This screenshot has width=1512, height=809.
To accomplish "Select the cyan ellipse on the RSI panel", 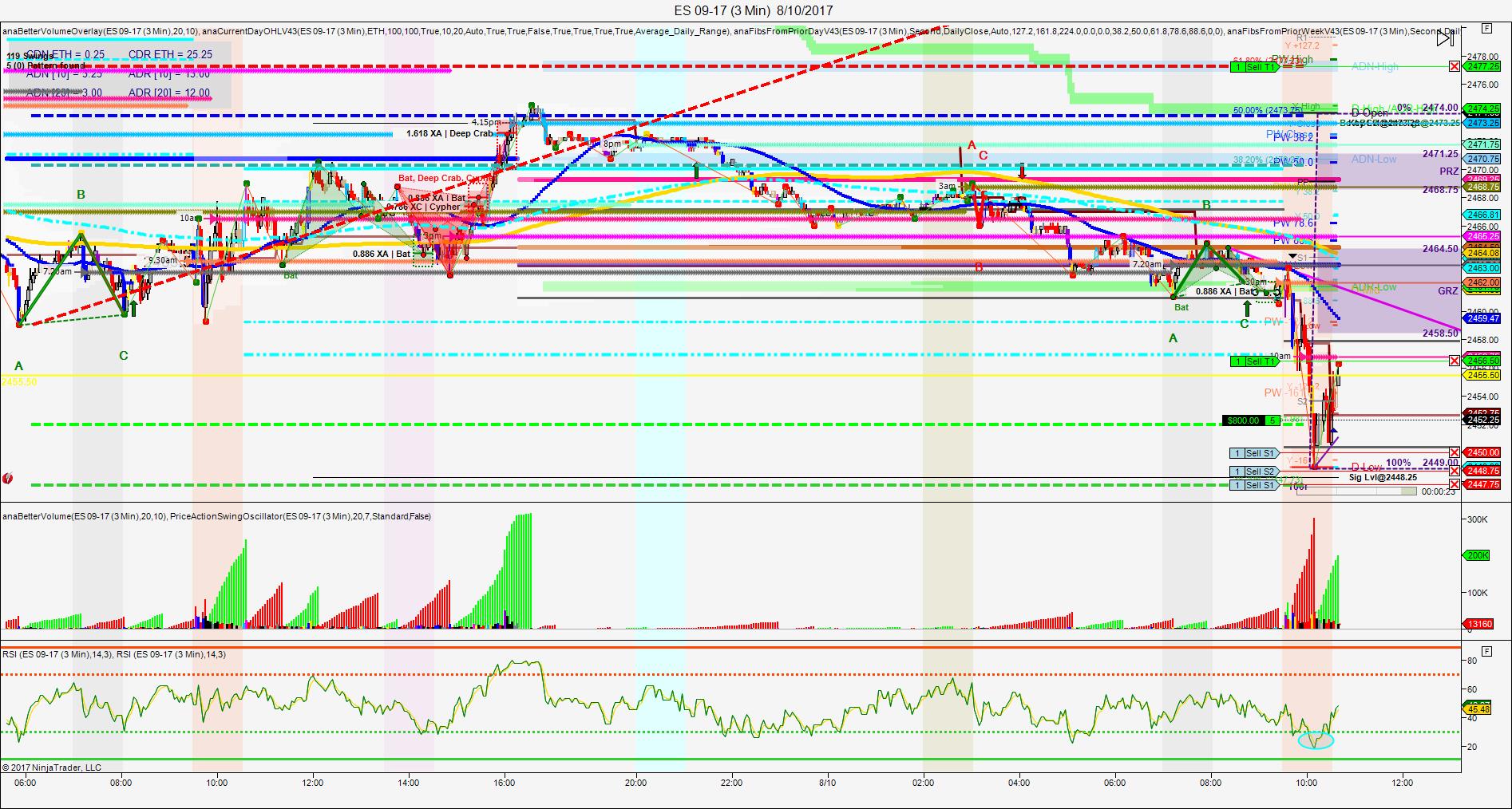I will 1316,740.
